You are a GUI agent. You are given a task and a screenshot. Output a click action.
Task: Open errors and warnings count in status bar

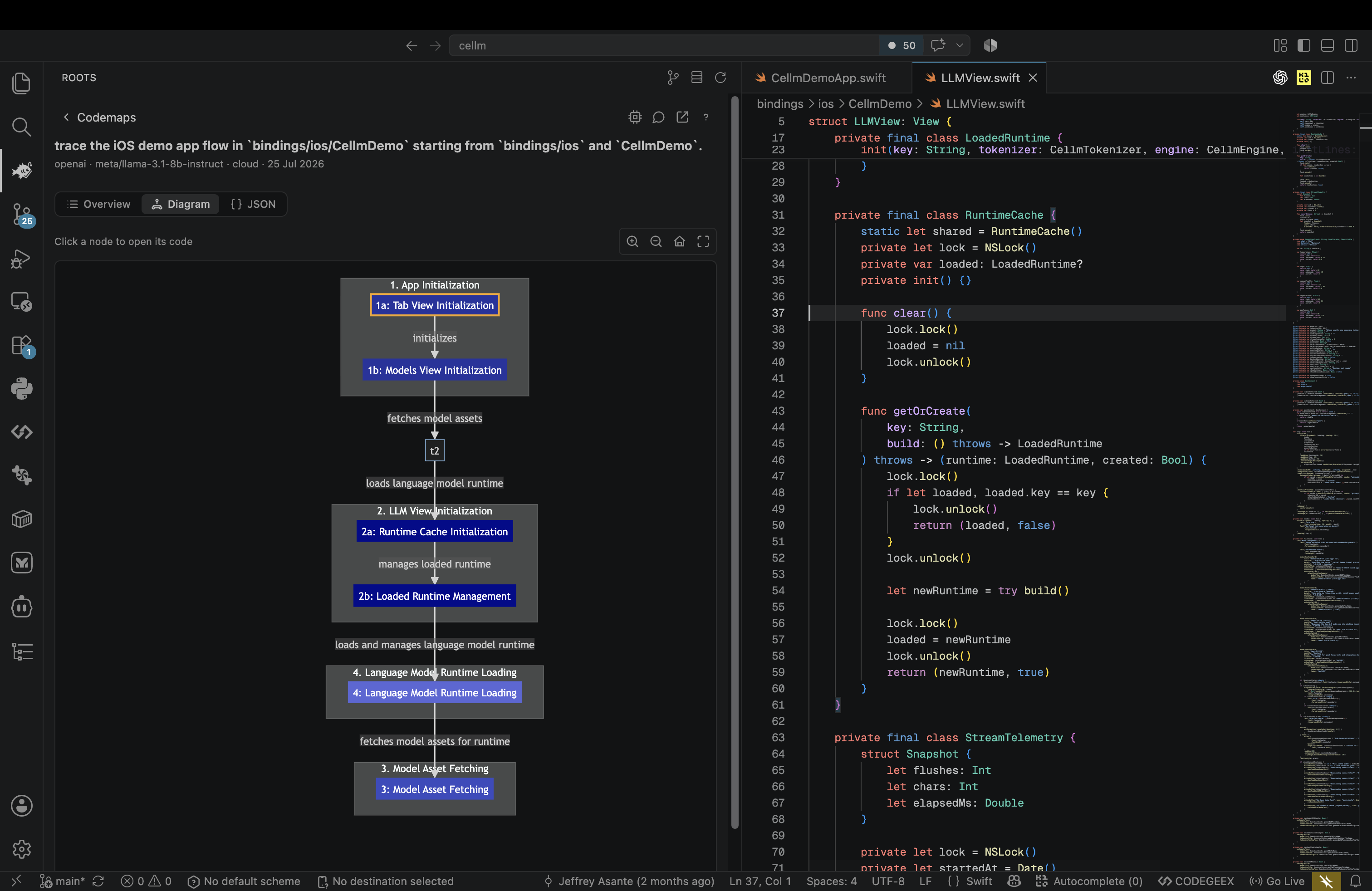(146, 881)
